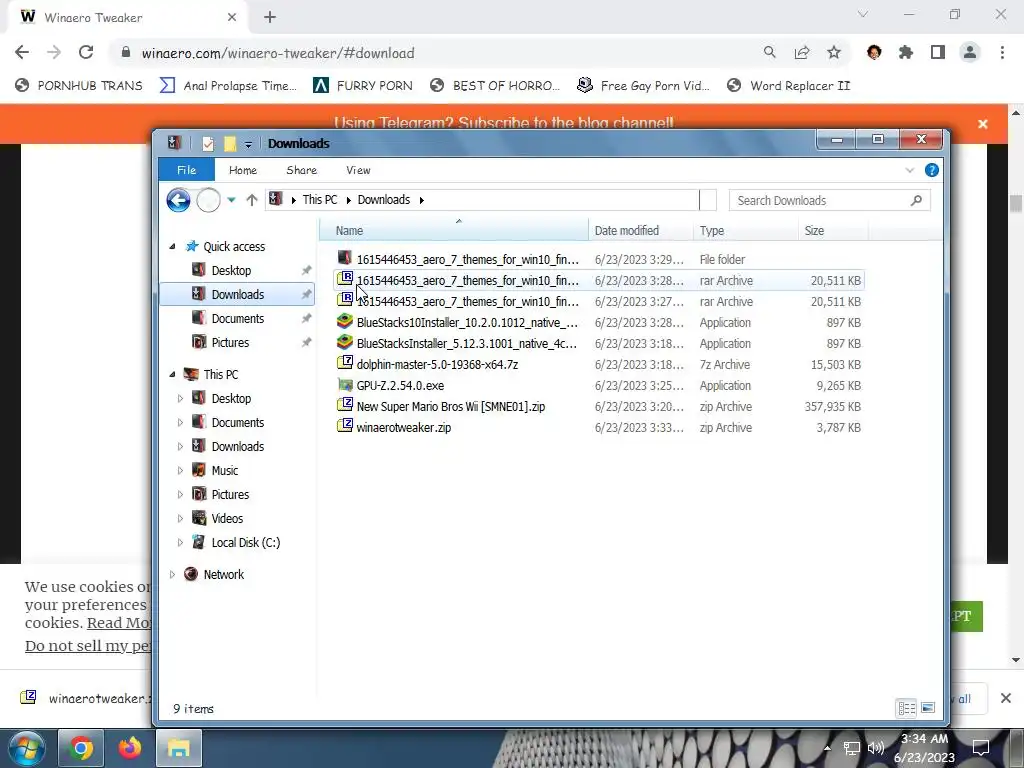Sort files by the Name column header

tap(454, 231)
